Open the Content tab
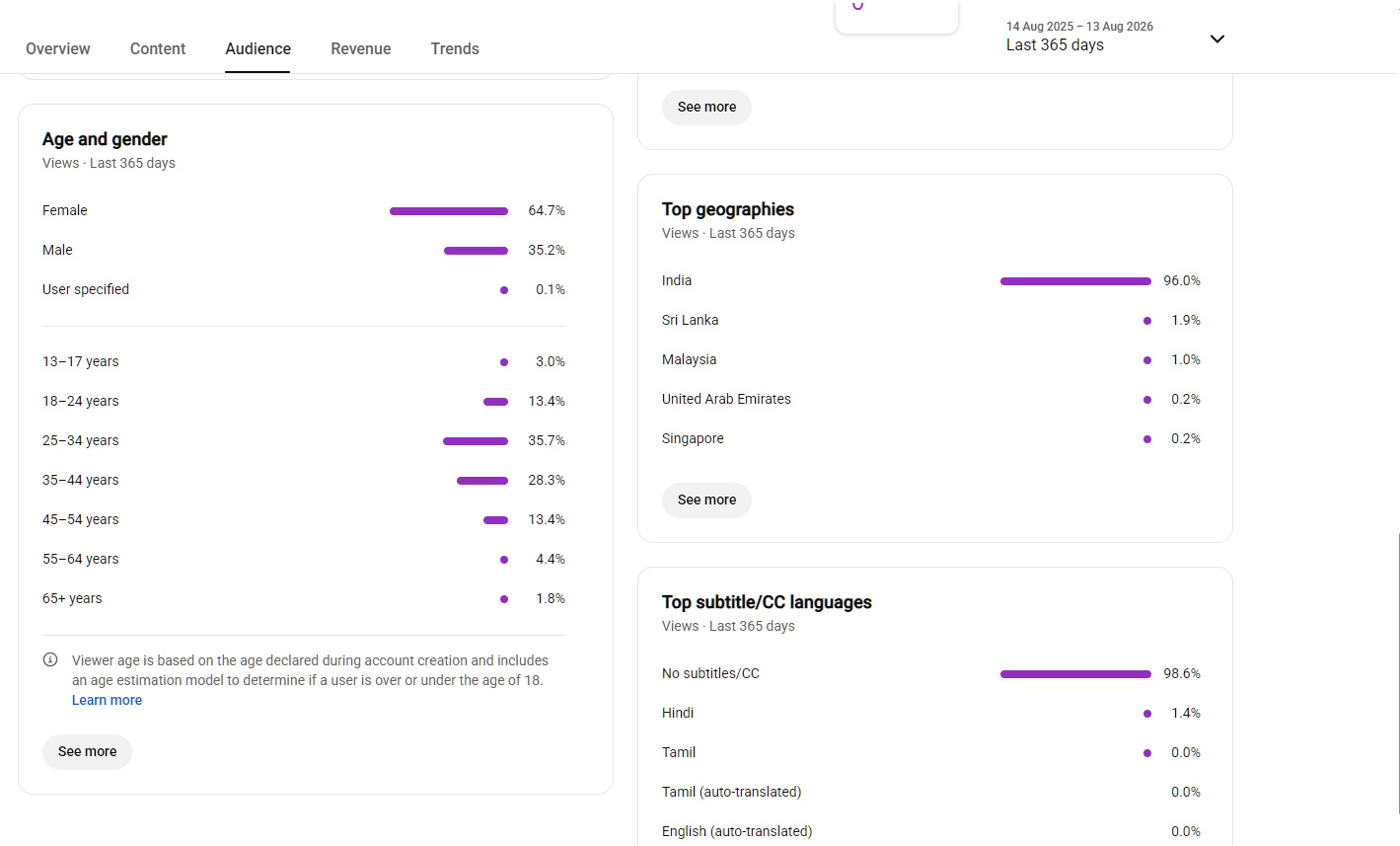Viewport: 1400px width, 846px height. click(x=158, y=48)
